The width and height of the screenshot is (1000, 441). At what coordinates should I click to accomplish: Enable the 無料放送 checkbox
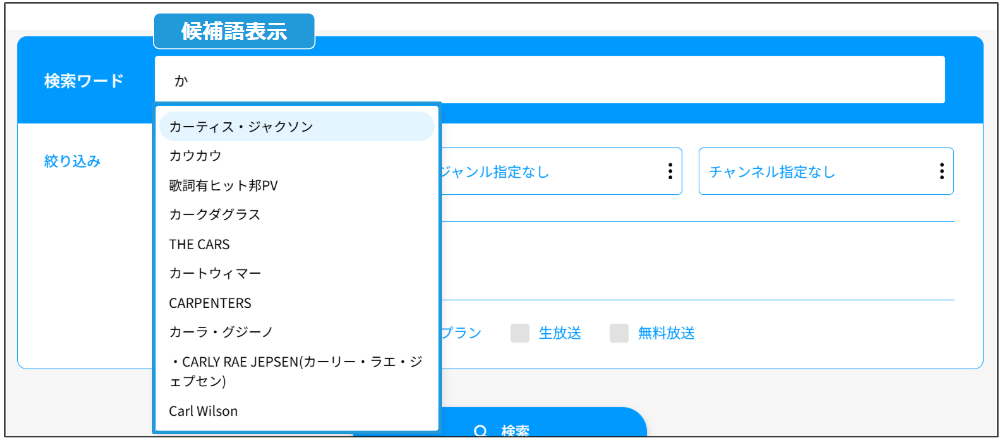(619, 333)
